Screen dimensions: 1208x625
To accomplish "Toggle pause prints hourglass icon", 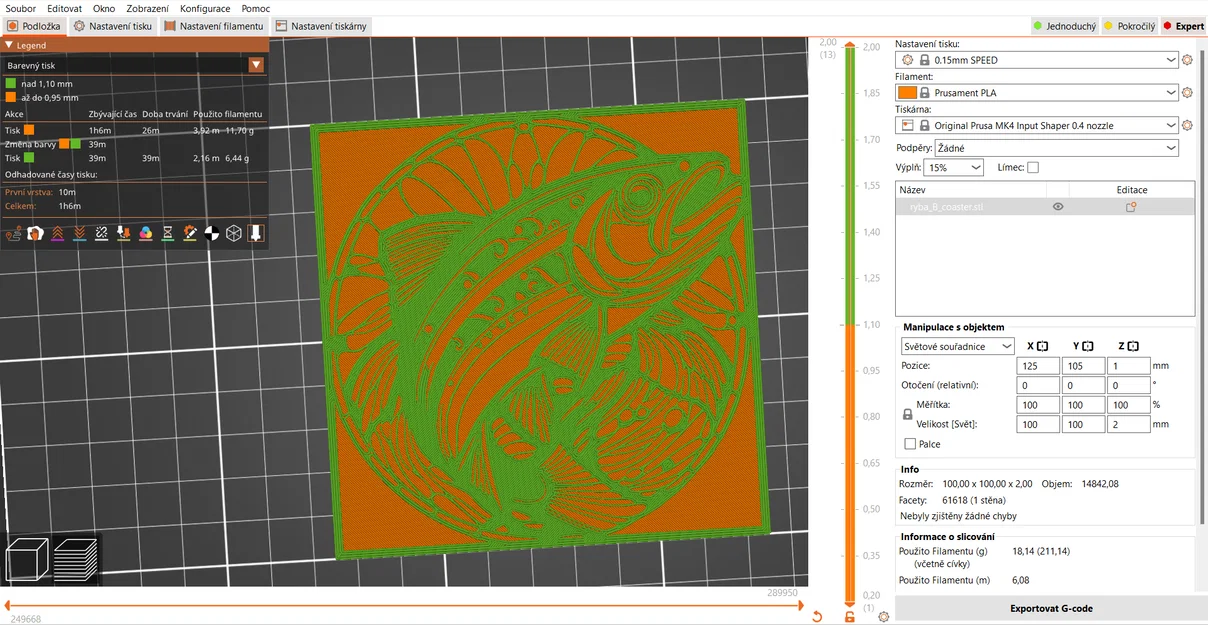I will (x=167, y=233).
